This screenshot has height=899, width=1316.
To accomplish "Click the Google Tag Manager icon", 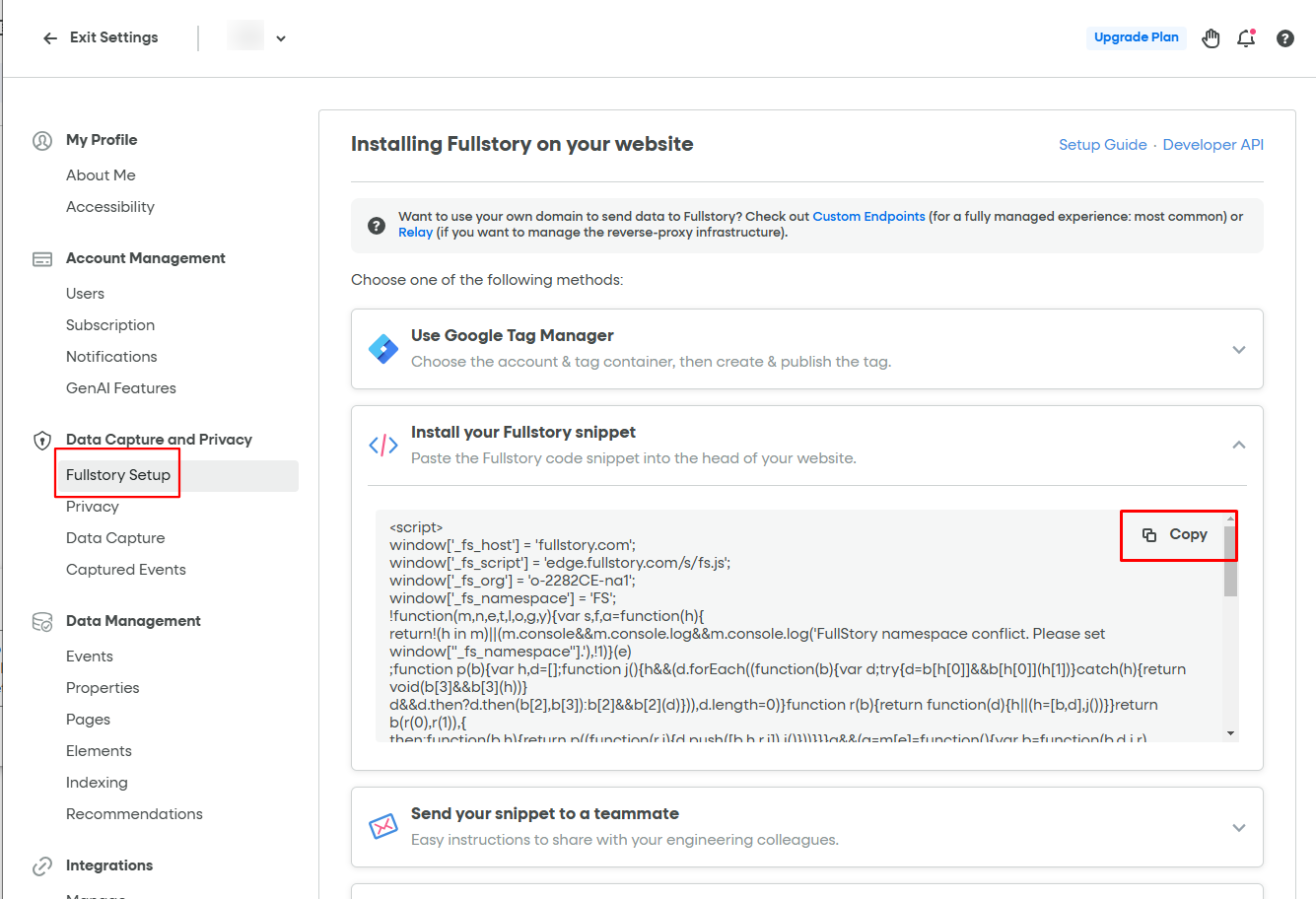I will click(x=382, y=349).
